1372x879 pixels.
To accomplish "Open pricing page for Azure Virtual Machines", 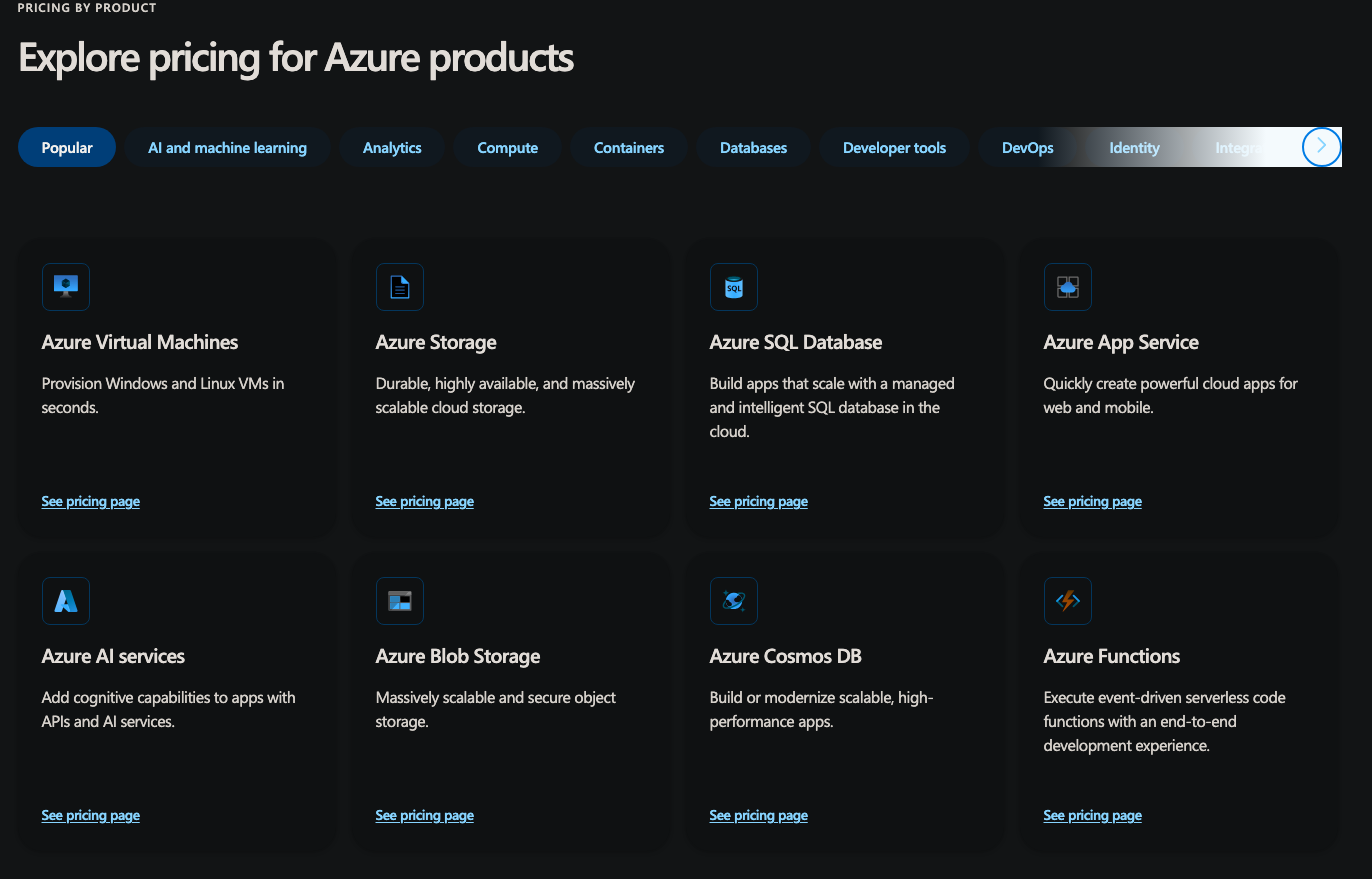I will coord(91,502).
